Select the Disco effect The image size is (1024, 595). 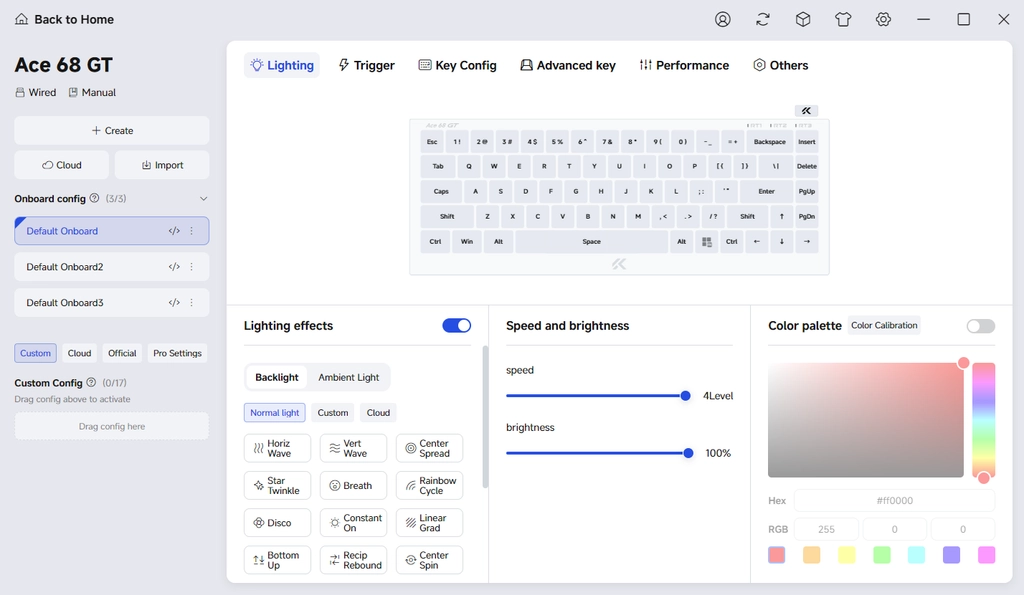click(x=278, y=523)
